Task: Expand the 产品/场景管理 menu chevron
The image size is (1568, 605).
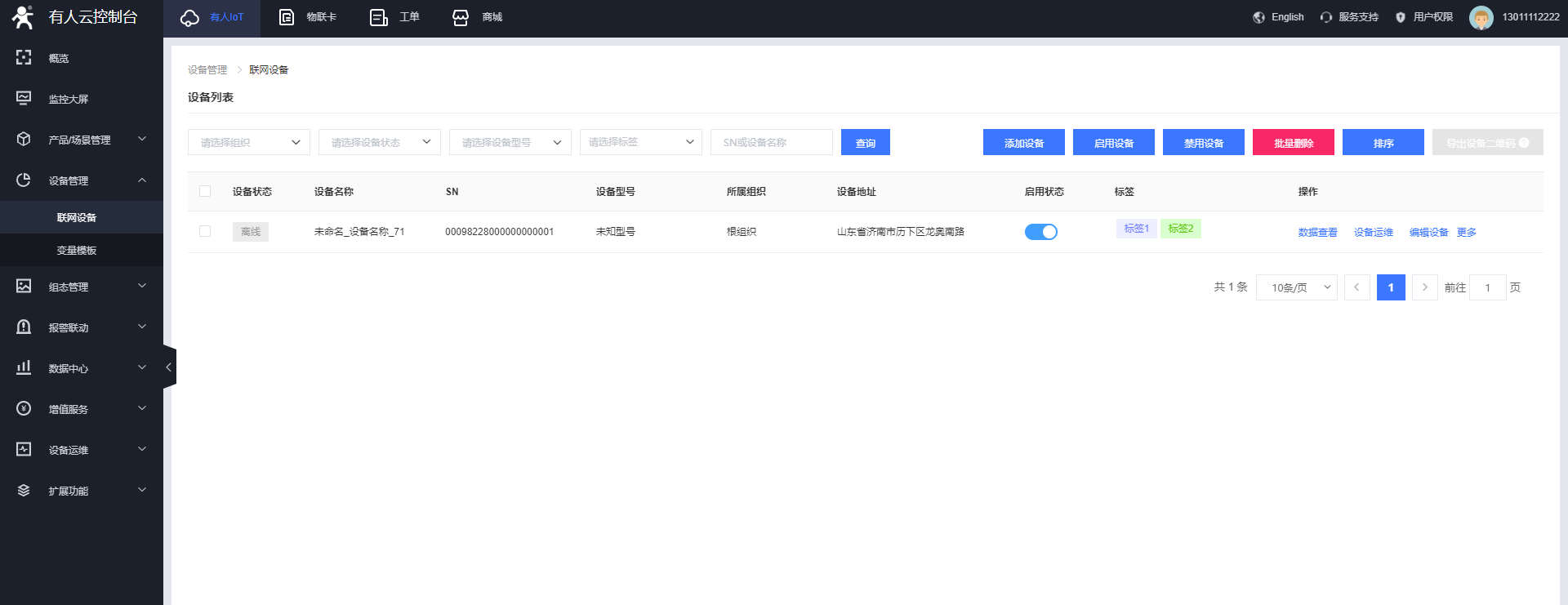Action: (142, 139)
